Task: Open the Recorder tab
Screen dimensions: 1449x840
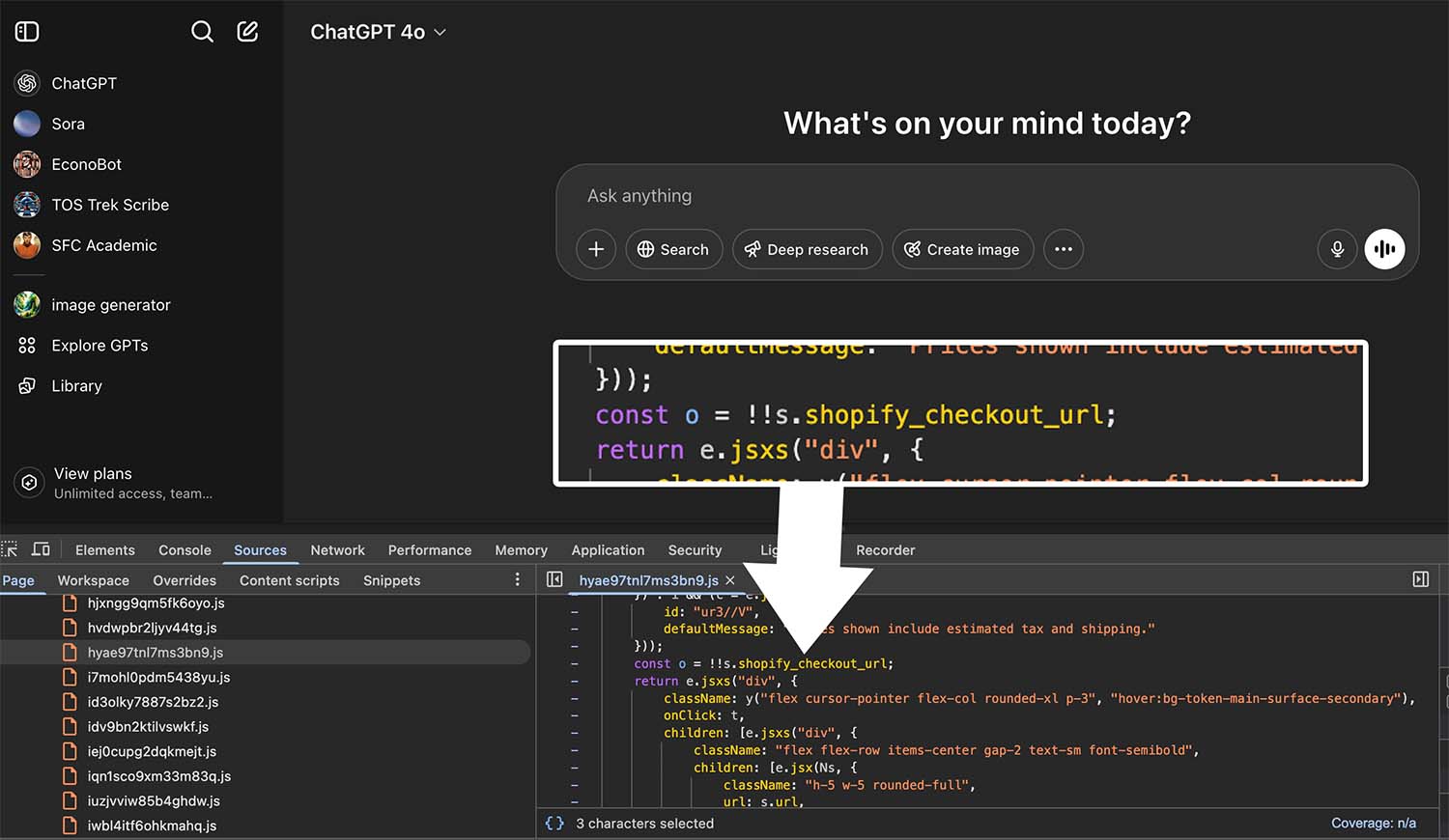Action: (885, 550)
